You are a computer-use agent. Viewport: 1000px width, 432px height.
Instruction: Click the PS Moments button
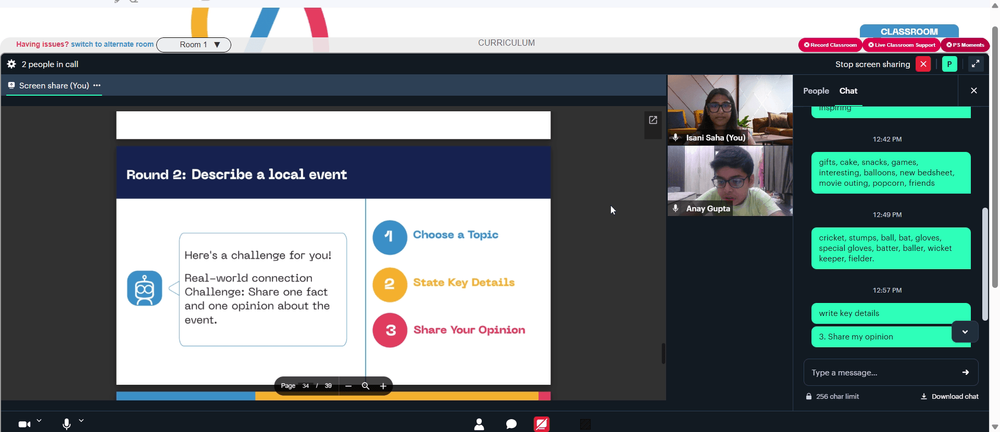click(x=965, y=45)
